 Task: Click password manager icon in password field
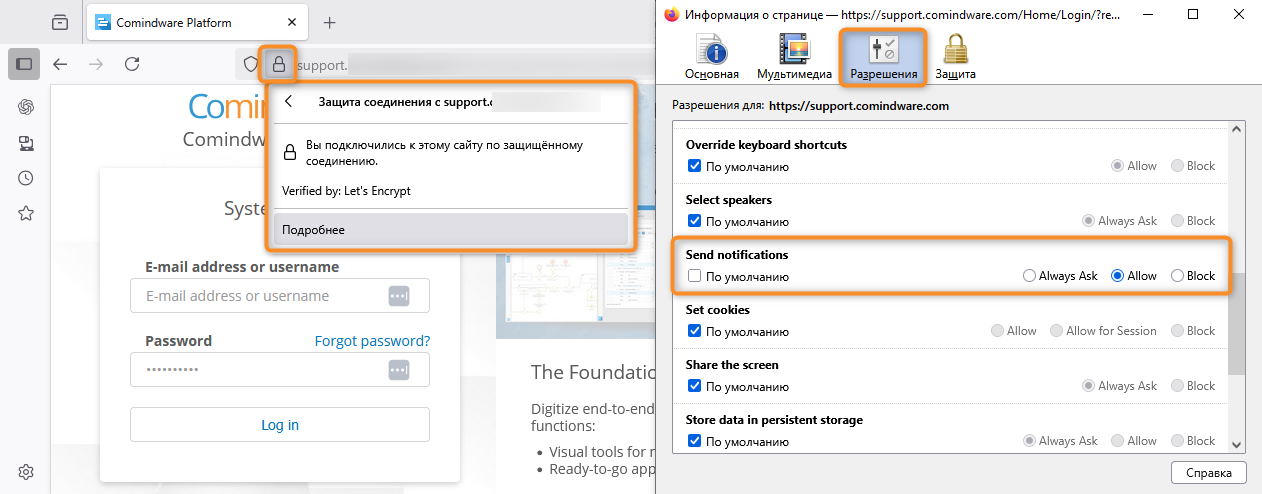(399, 370)
